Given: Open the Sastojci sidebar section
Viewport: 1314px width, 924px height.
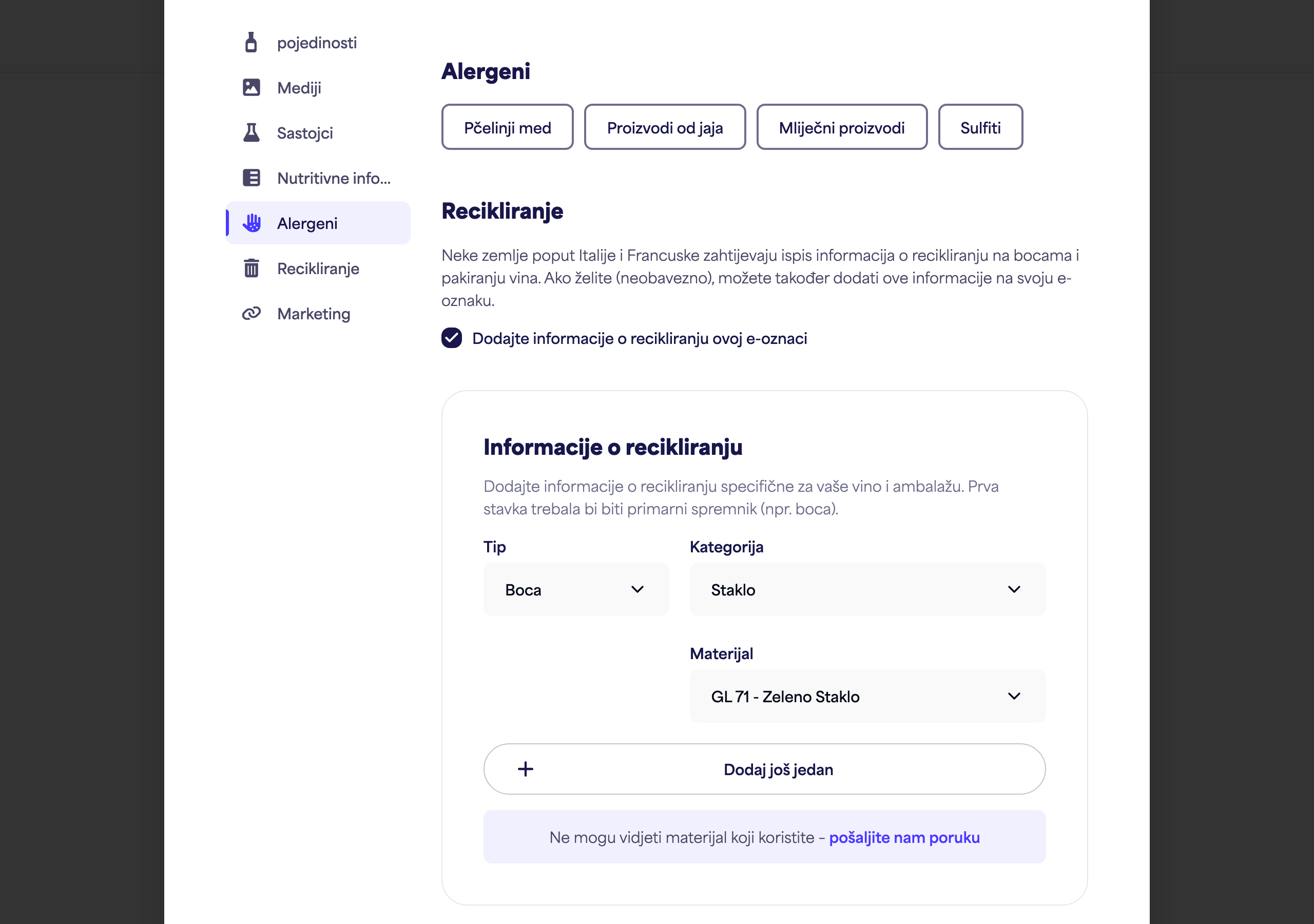Looking at the screenshot, I should pyautogui.click(x=318, y=133).
